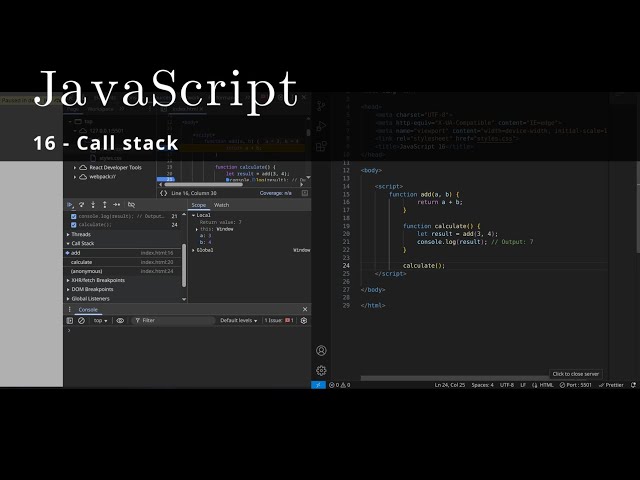Open VS Code Source Control view
The width and height of the screenshot is (640, 480).
(321, 106)
